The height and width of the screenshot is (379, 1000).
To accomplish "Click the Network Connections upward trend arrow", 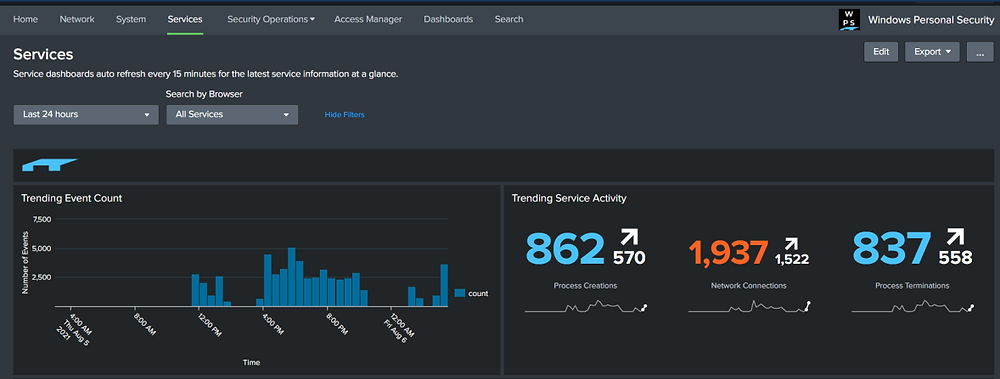I will 791,244.
